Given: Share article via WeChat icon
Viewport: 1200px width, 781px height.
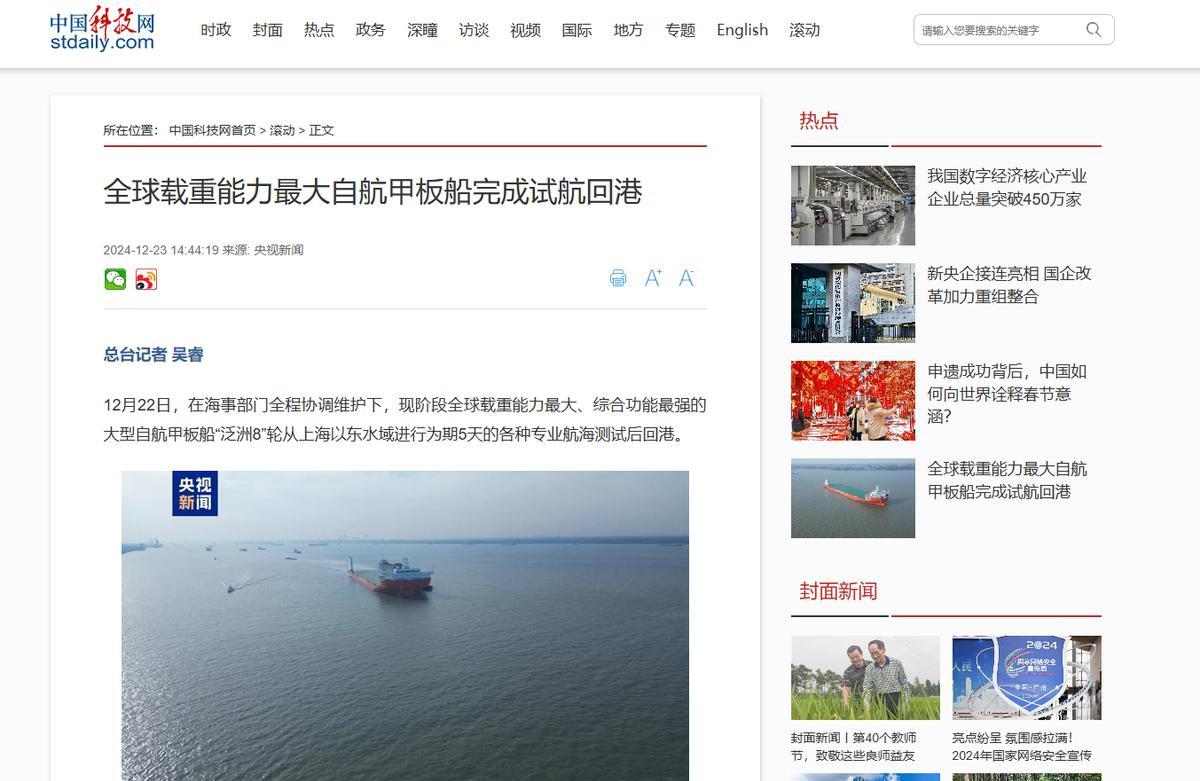Looking at the screenshot, I should [115, 280].
